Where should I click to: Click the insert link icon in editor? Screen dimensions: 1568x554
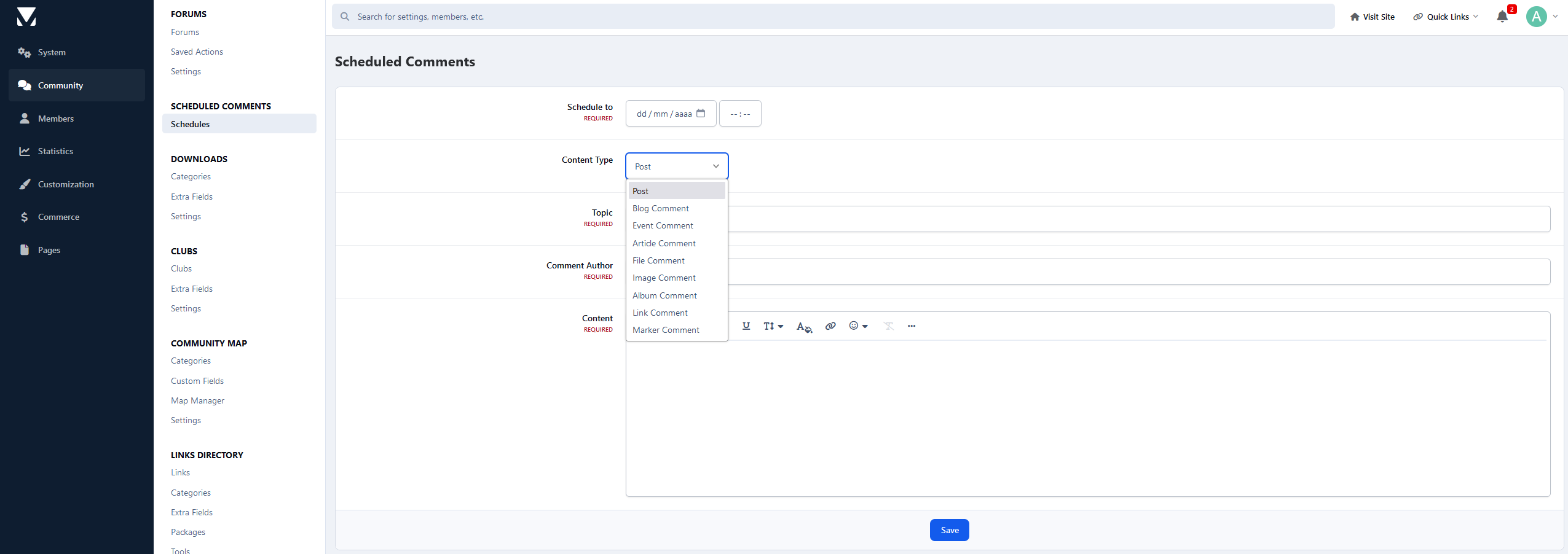(830, 326)
